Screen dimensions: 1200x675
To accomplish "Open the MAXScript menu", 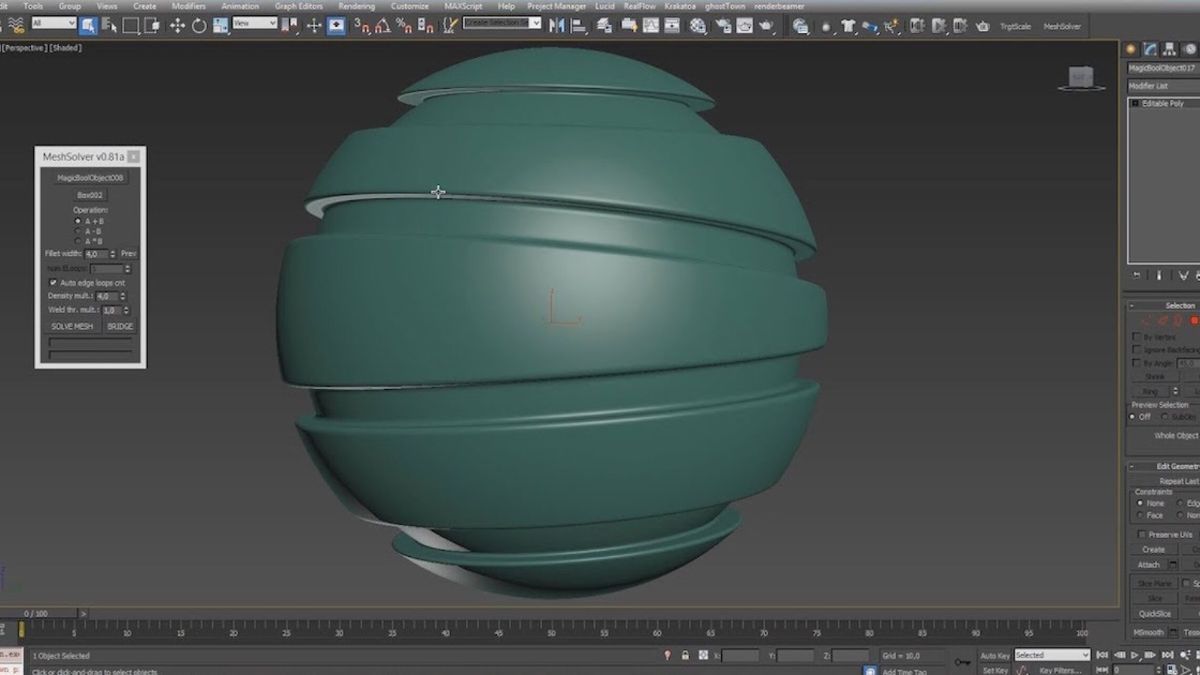I will point(463,6).
